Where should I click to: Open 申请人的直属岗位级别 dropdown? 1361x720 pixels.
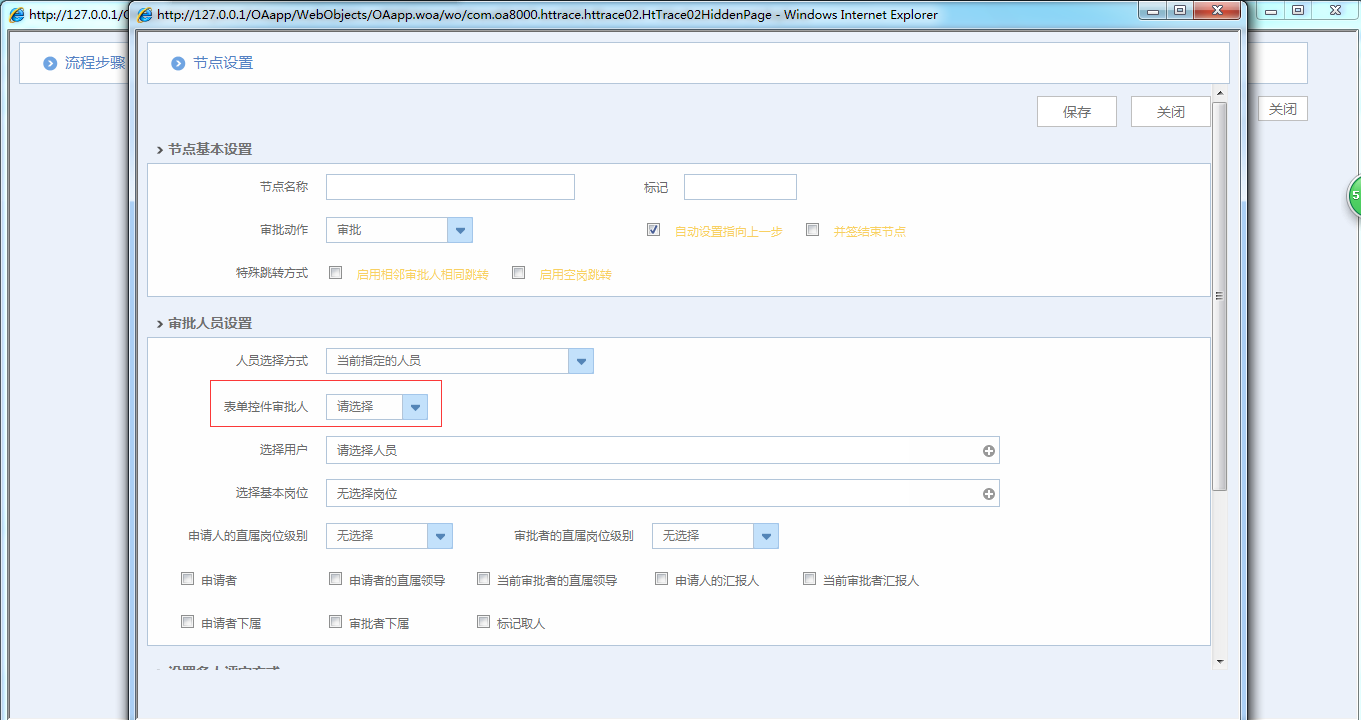[440, 536]
